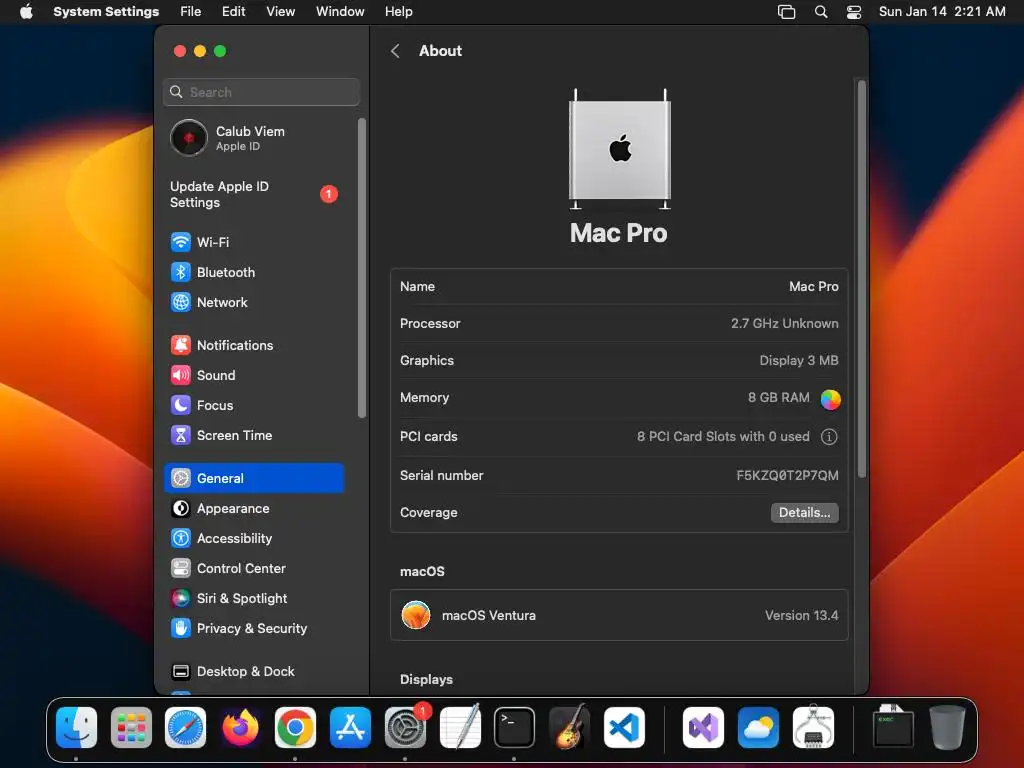Click the date and time in menu bar
Viewport: 1024px width, 768px height.
tap(942, 12)
